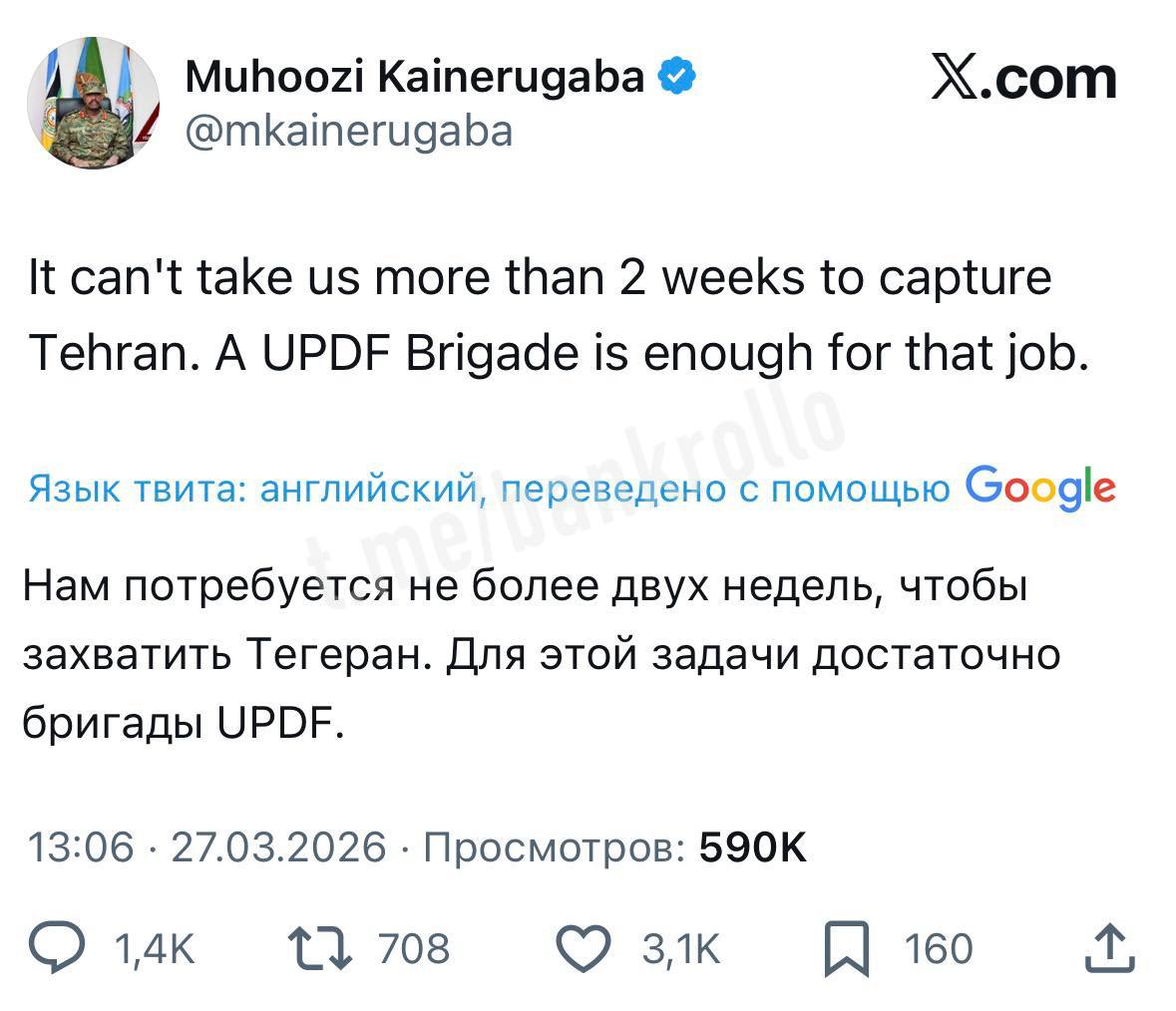Bookmark the tweet
Image resolution: width=1176 pixels, height=1011 pixels.
[x=846, y=947]
